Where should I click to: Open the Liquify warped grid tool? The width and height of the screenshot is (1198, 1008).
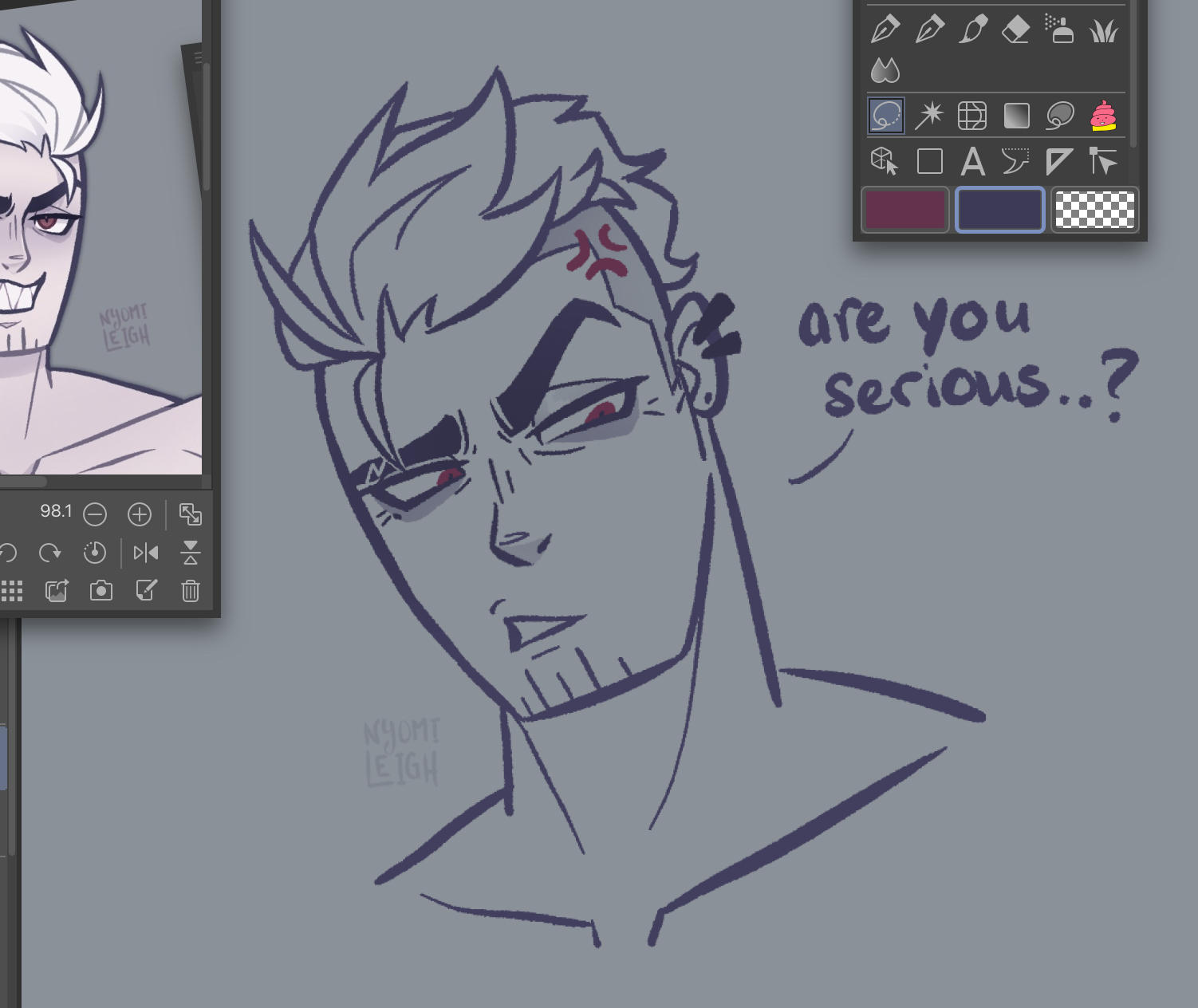(971, 116)
